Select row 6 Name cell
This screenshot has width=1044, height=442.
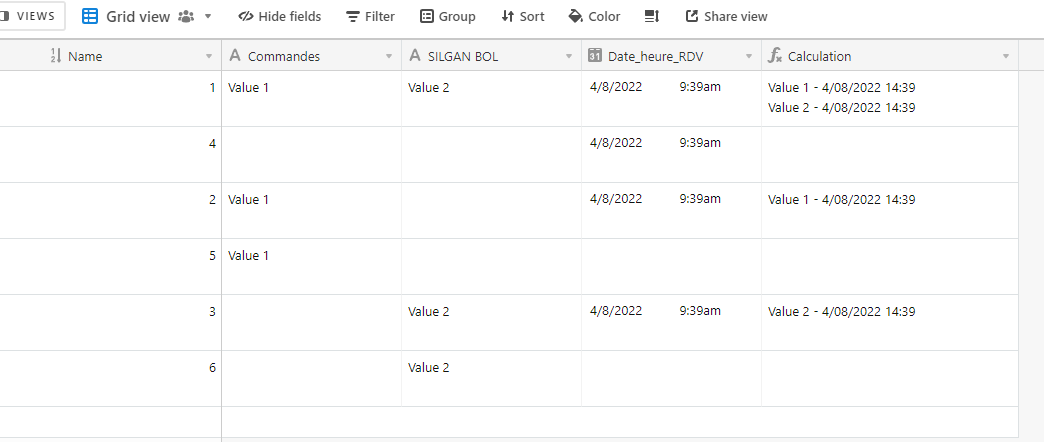click(111, 378)
